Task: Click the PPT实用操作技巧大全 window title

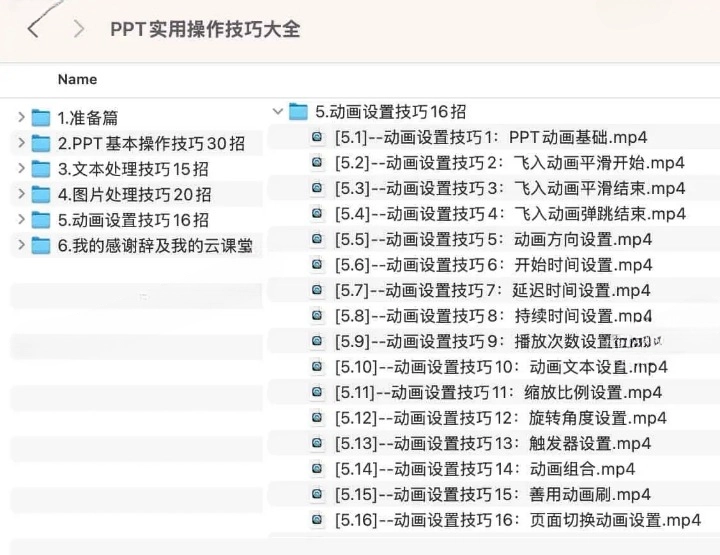Action: (x=205, y=29)
